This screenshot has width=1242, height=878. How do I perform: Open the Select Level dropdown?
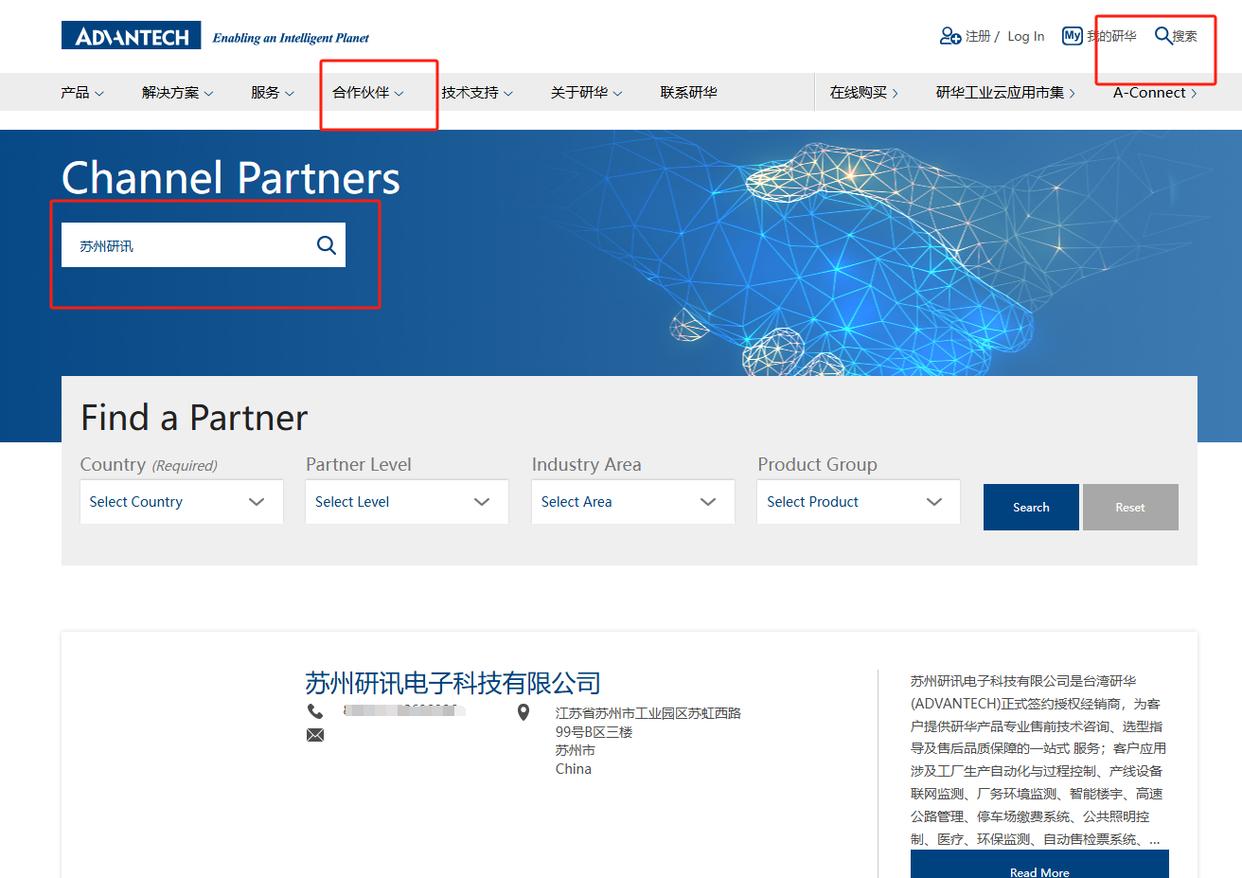407,502
